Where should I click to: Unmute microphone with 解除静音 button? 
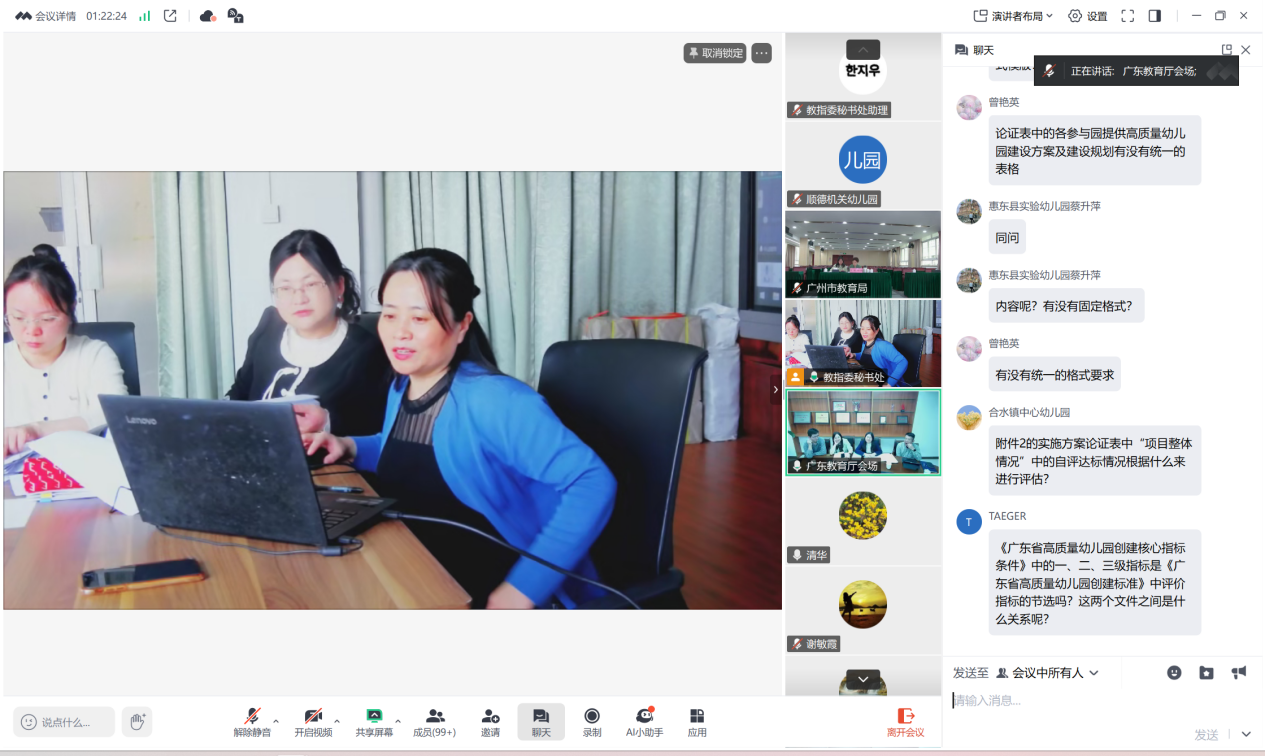click(252, 721)
